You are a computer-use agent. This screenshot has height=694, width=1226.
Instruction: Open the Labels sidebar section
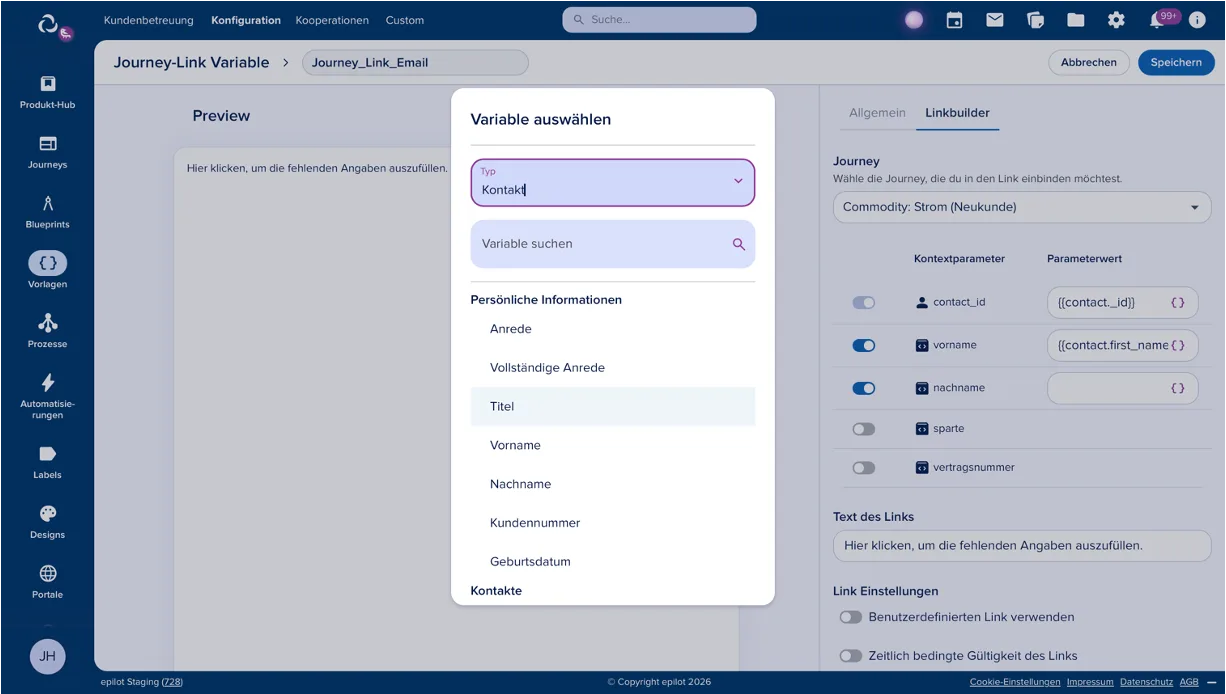(x=47, y=462)
